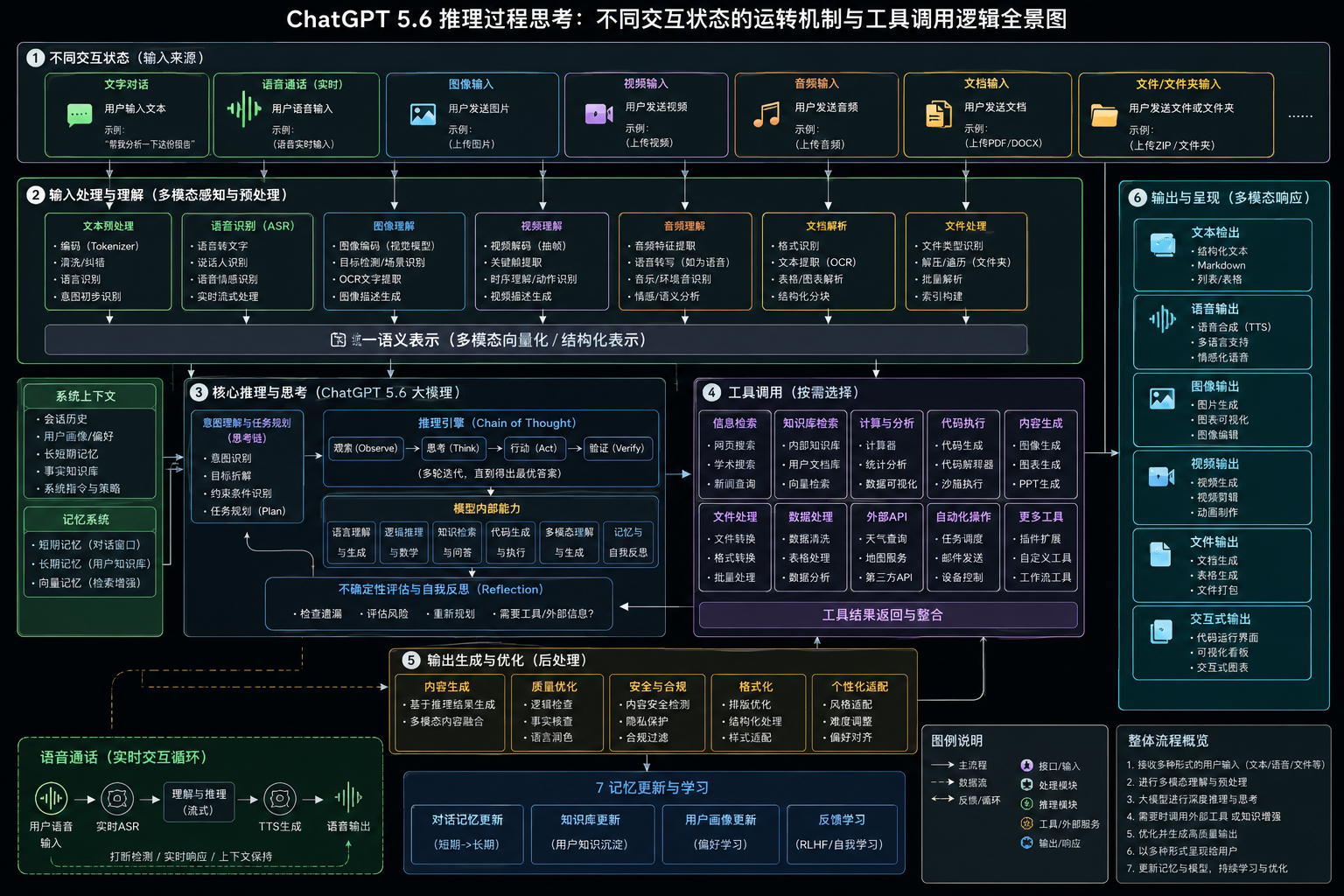Viewport: 1344px width, 896px height.
Task: Click 沙箱执行 under 代码执行
Action: tap(962, 484)
